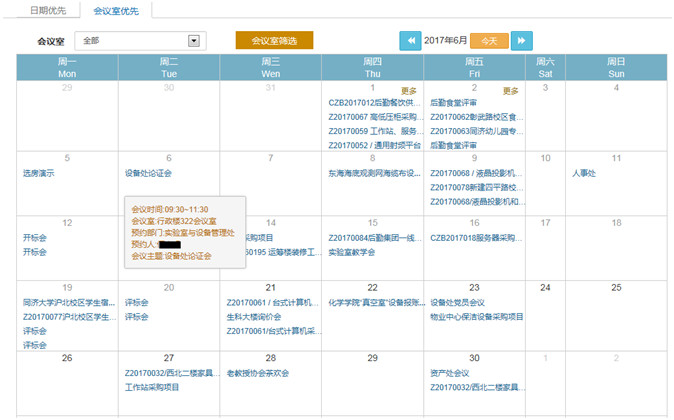Open the 会议室 dropdown list
674x420 pixels.
tap(195, 41)
